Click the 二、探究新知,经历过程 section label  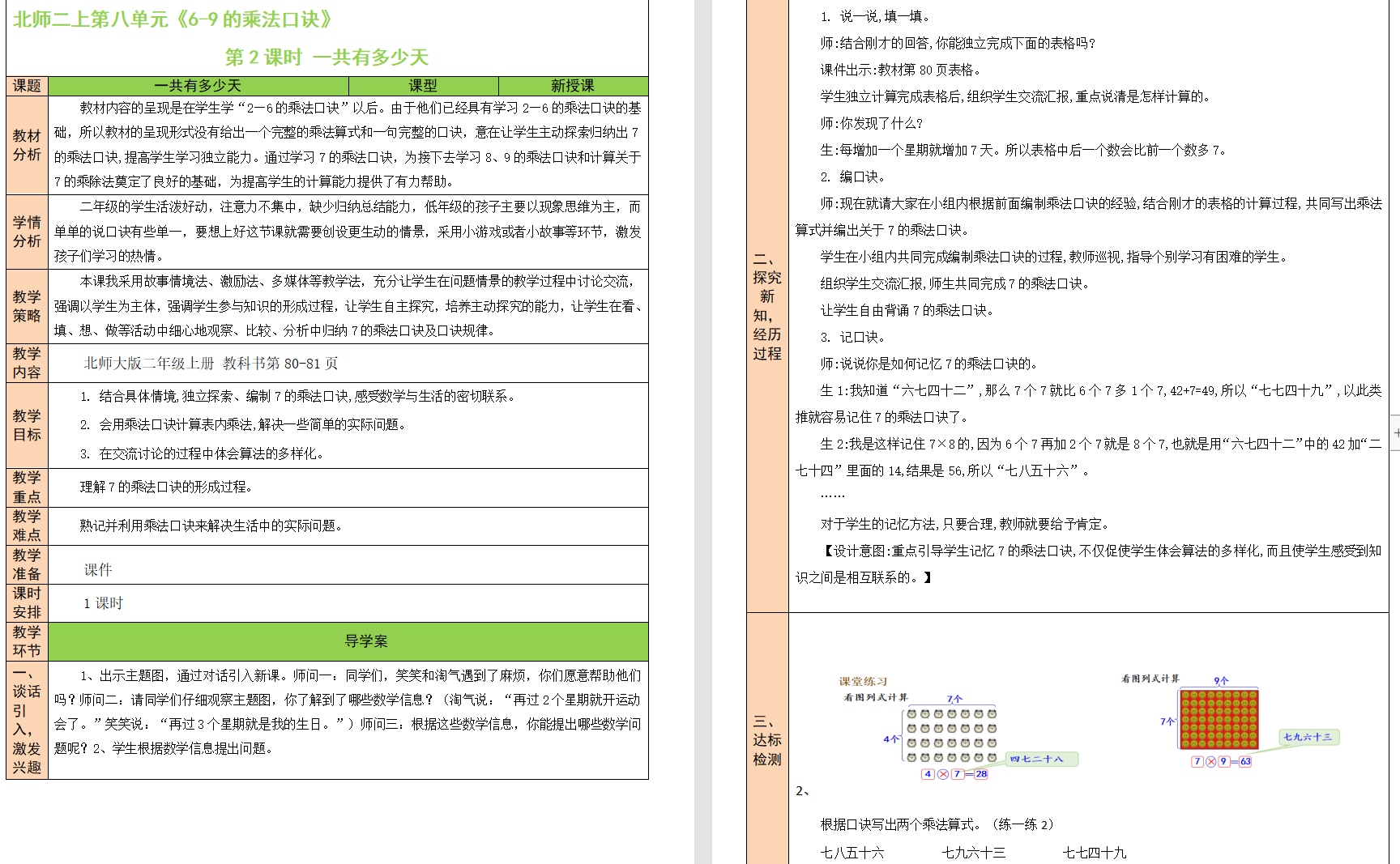[x=767, y=306]
